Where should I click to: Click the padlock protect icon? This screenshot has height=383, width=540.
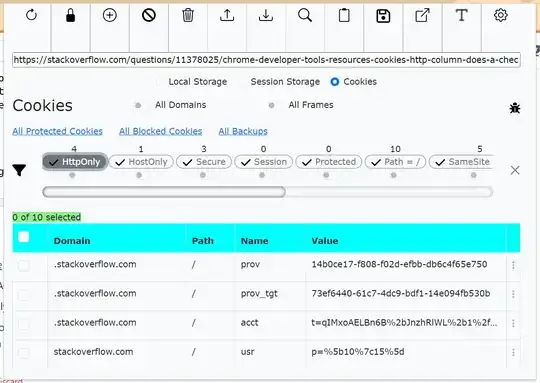pyautogui.click(x=70, y=15)
